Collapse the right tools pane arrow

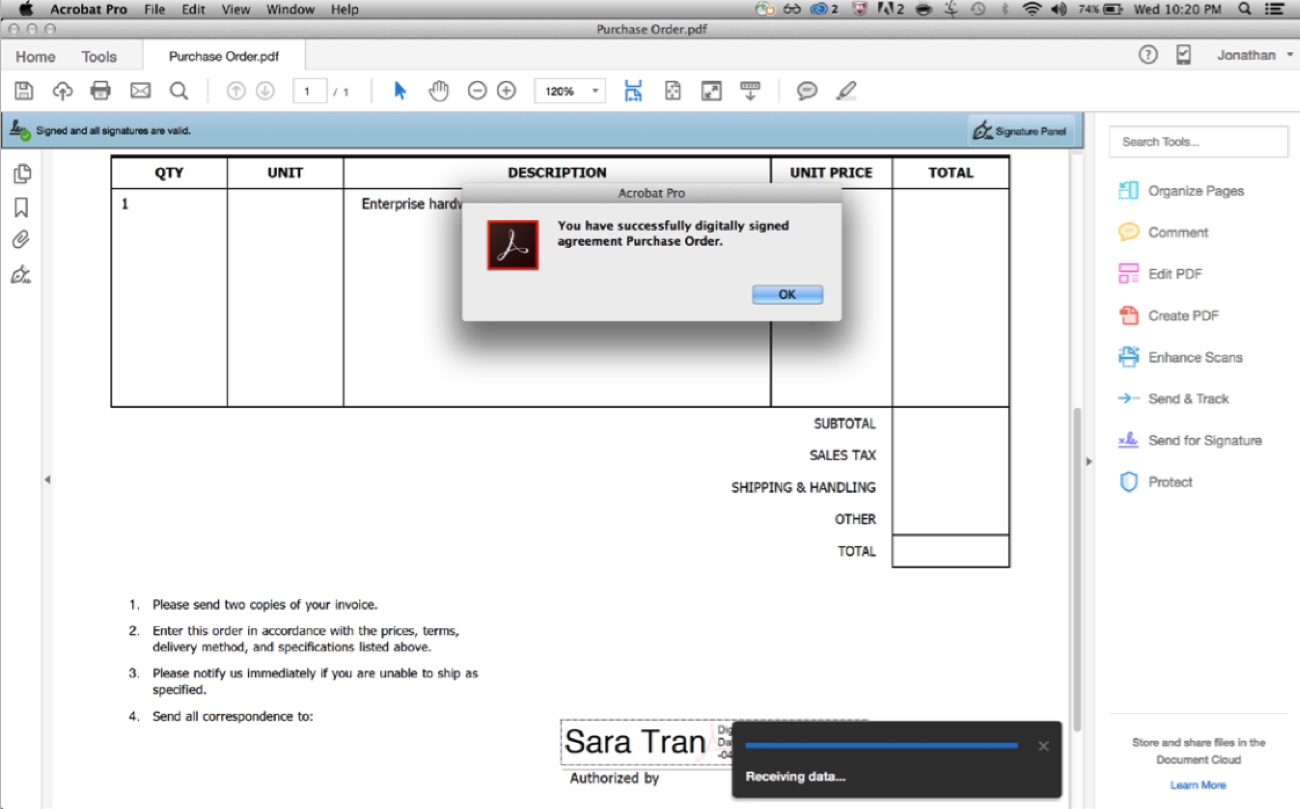1089,461
